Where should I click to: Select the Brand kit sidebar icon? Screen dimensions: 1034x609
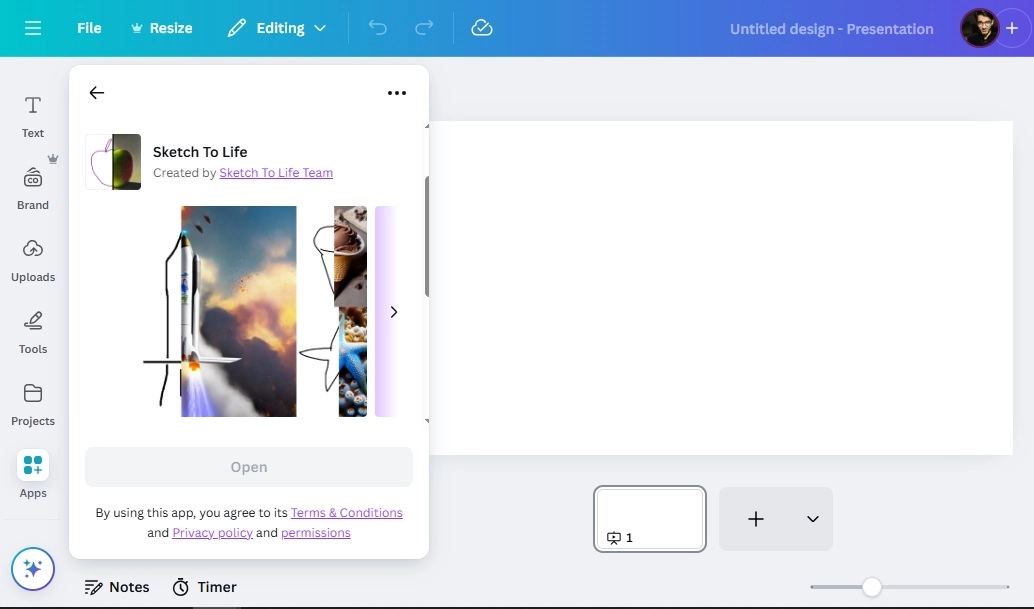[32, 185]
